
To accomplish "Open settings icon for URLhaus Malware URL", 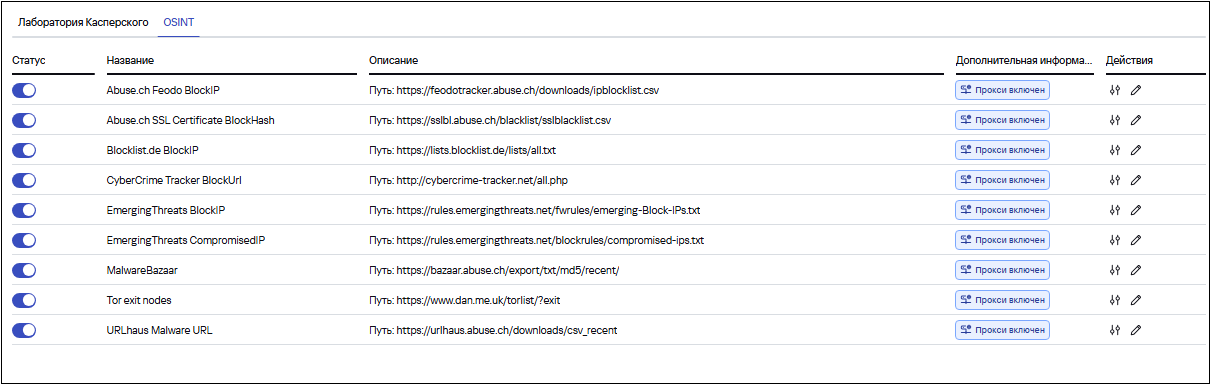I will (x=1116, y=330).
